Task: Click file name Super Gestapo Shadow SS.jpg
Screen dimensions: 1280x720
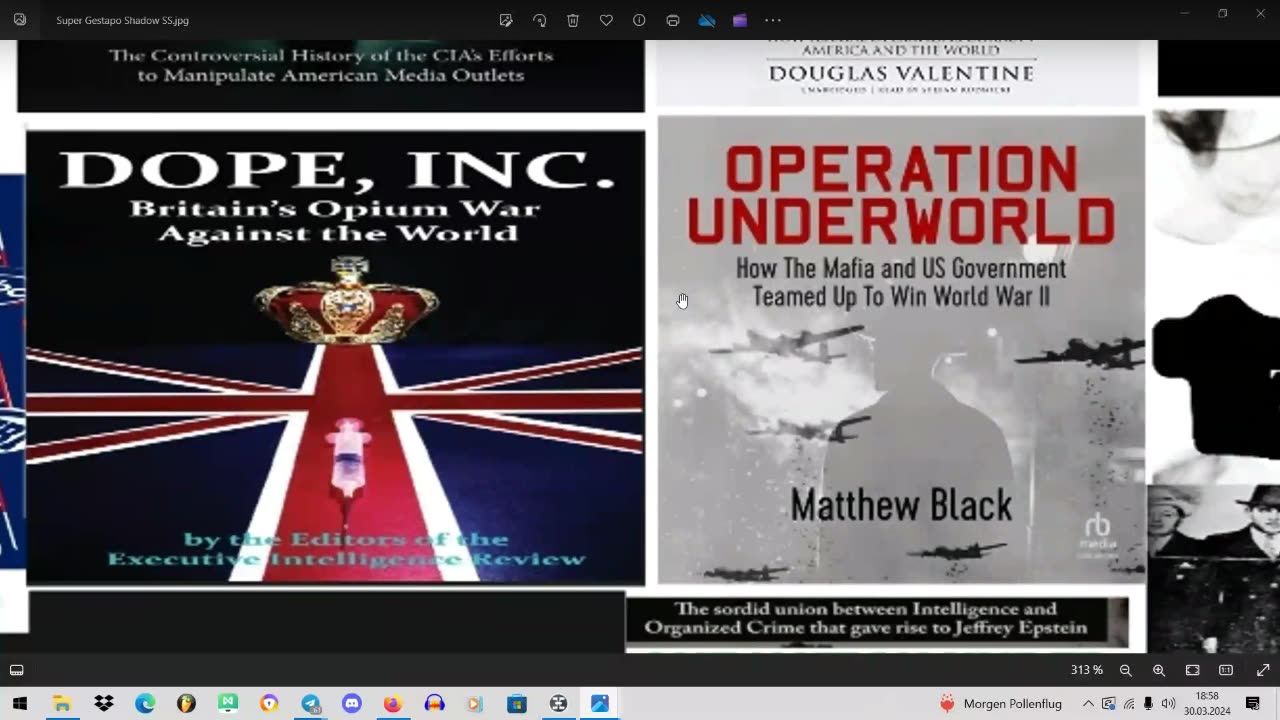Action: pos(122,20)
